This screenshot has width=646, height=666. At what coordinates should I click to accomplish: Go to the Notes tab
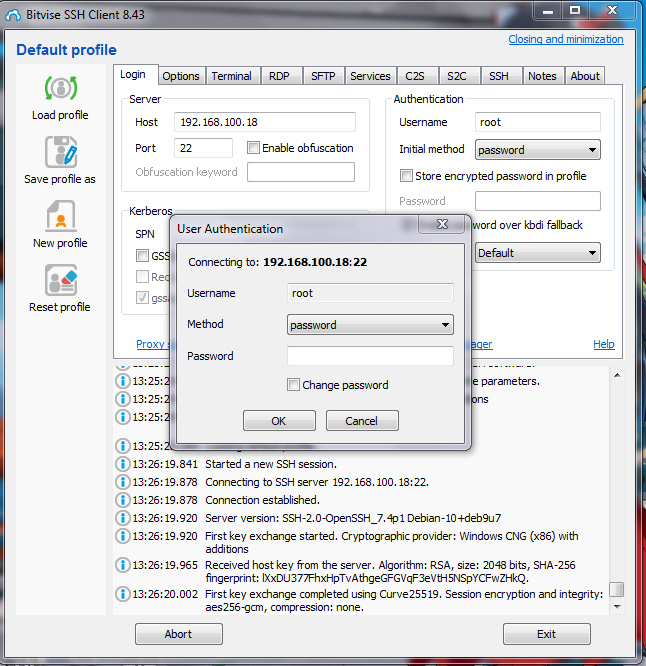click(x=542, y=76)
